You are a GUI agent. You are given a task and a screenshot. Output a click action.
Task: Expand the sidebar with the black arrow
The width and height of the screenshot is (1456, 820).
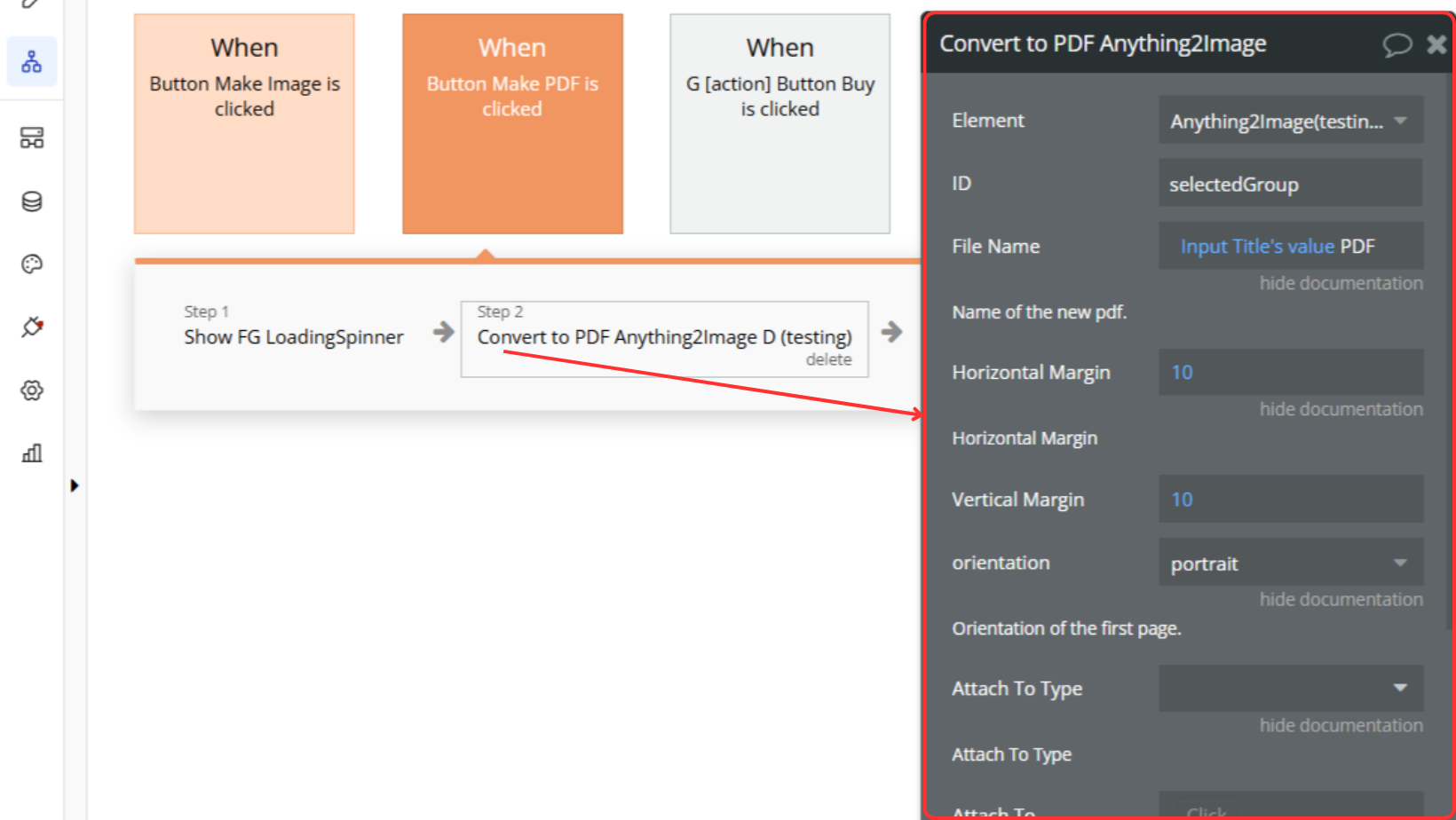tap(75, 485)
